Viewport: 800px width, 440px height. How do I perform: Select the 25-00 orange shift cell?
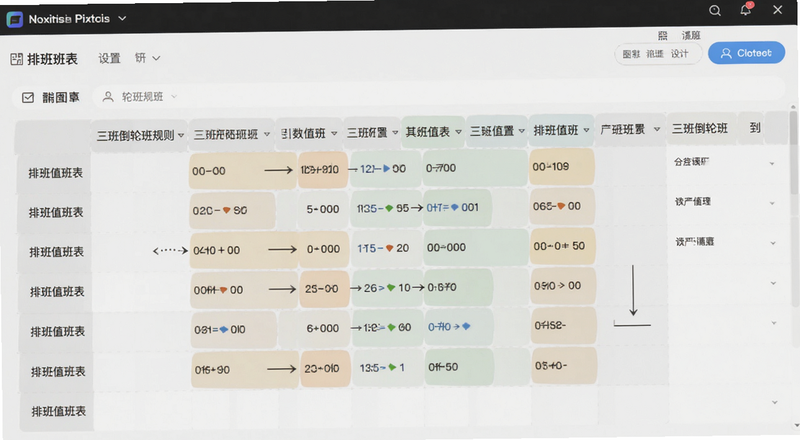click(324, 289)
